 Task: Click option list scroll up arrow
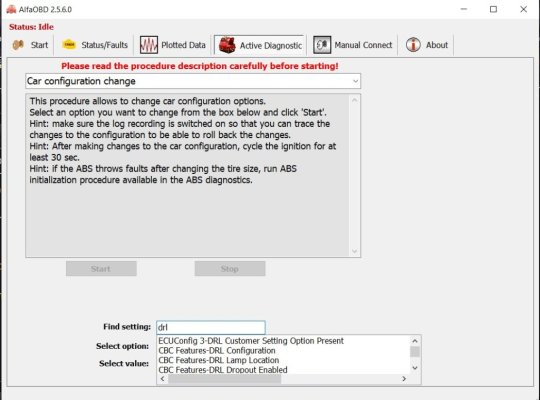coord(415,341)
